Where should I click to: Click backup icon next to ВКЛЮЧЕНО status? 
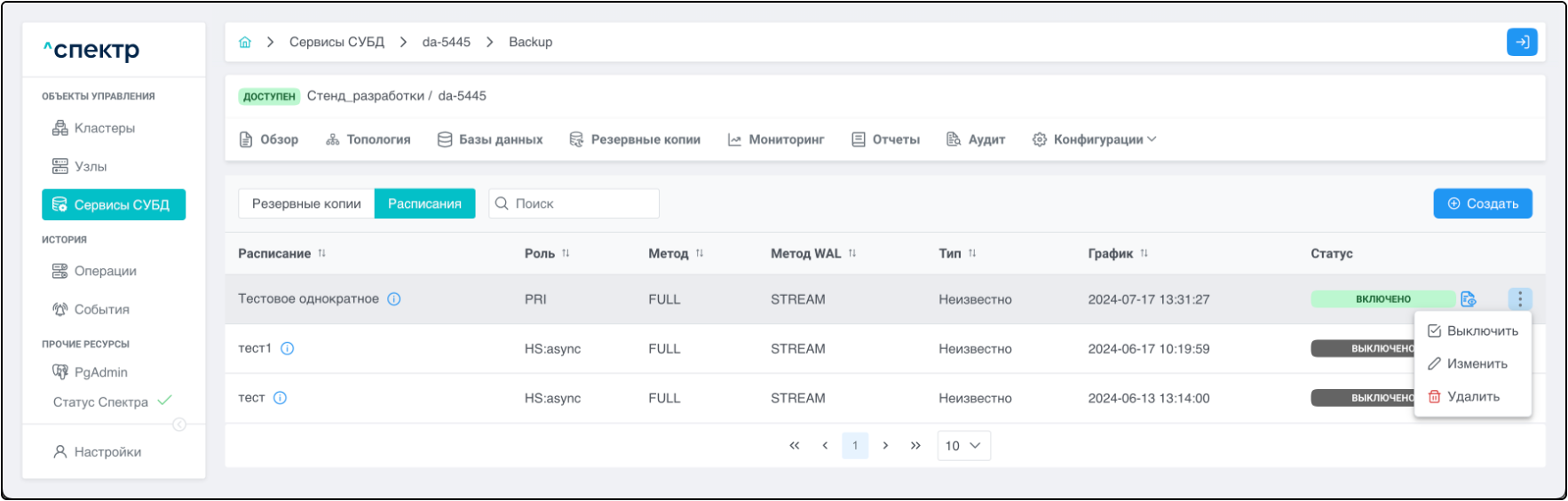[x=1469, y=299]
